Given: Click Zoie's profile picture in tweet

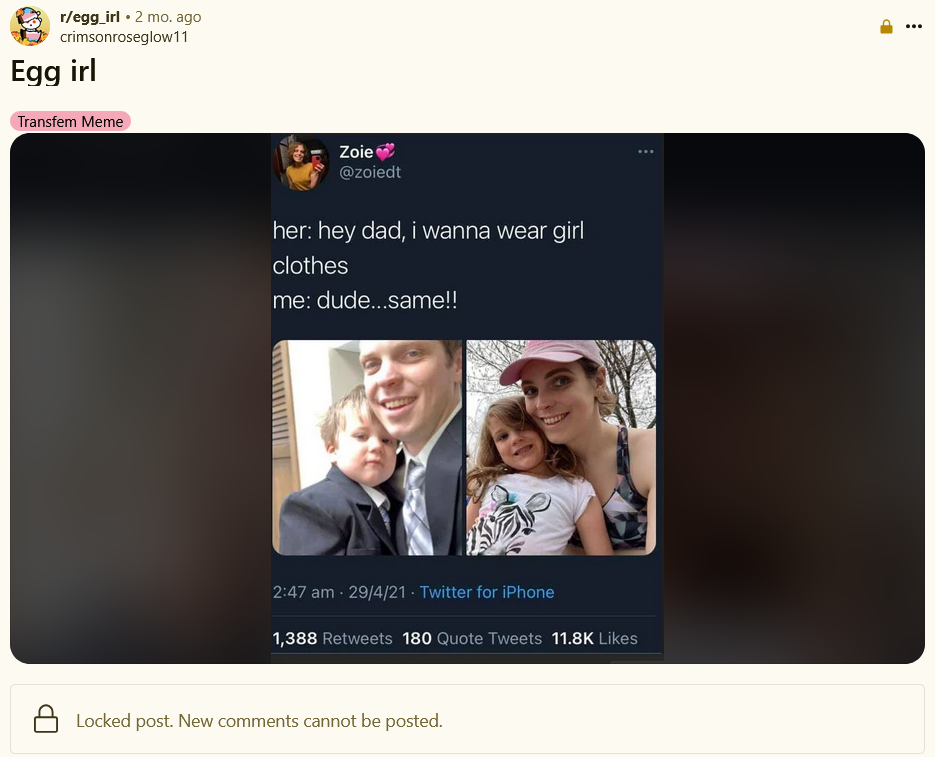Looking at the screenshot, I should coord(301,162).
